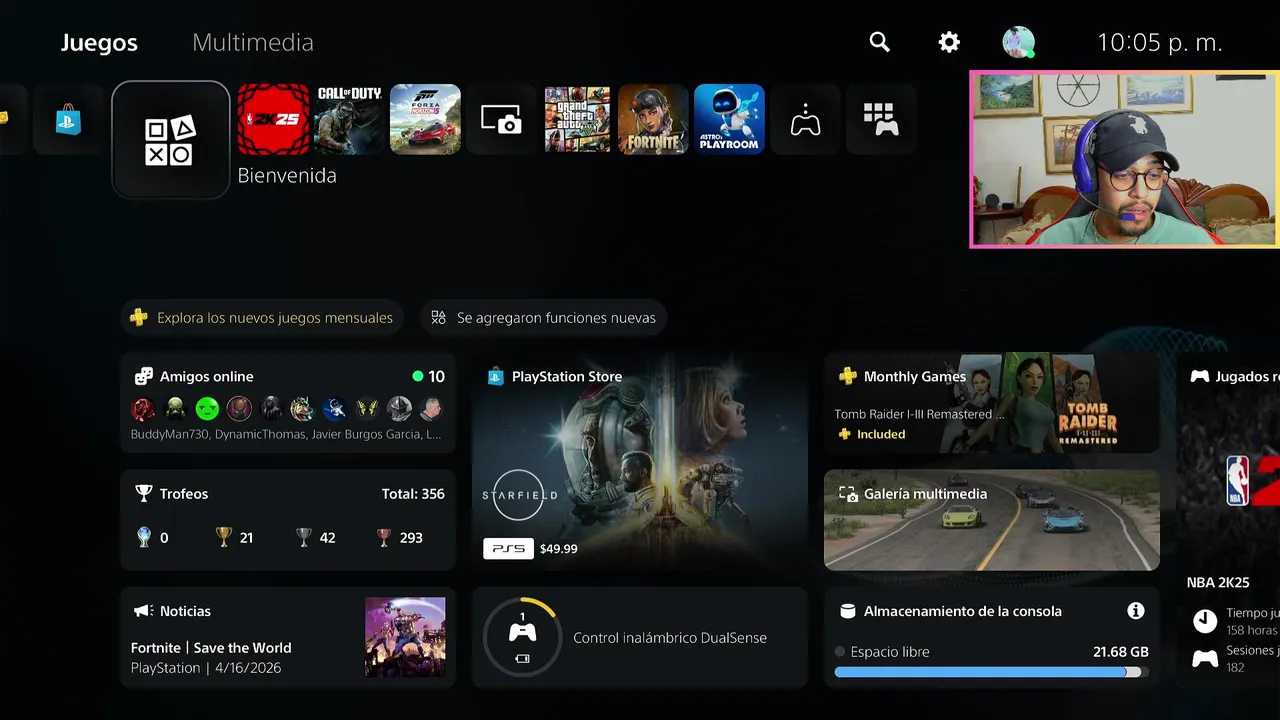
Task: Click the PS5 badge on Starfield
Action: pyautogui.click(x=508, y=549)
